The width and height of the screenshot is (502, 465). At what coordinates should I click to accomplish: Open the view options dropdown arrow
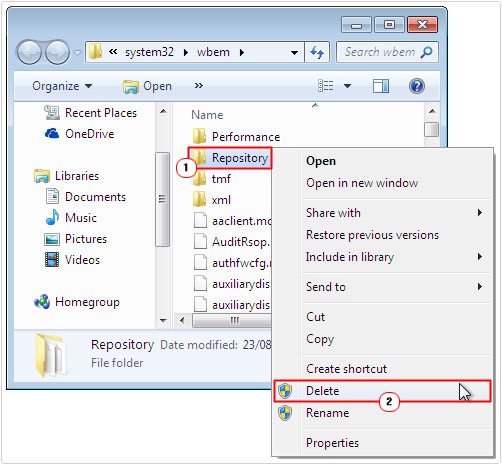click(347, 86)
